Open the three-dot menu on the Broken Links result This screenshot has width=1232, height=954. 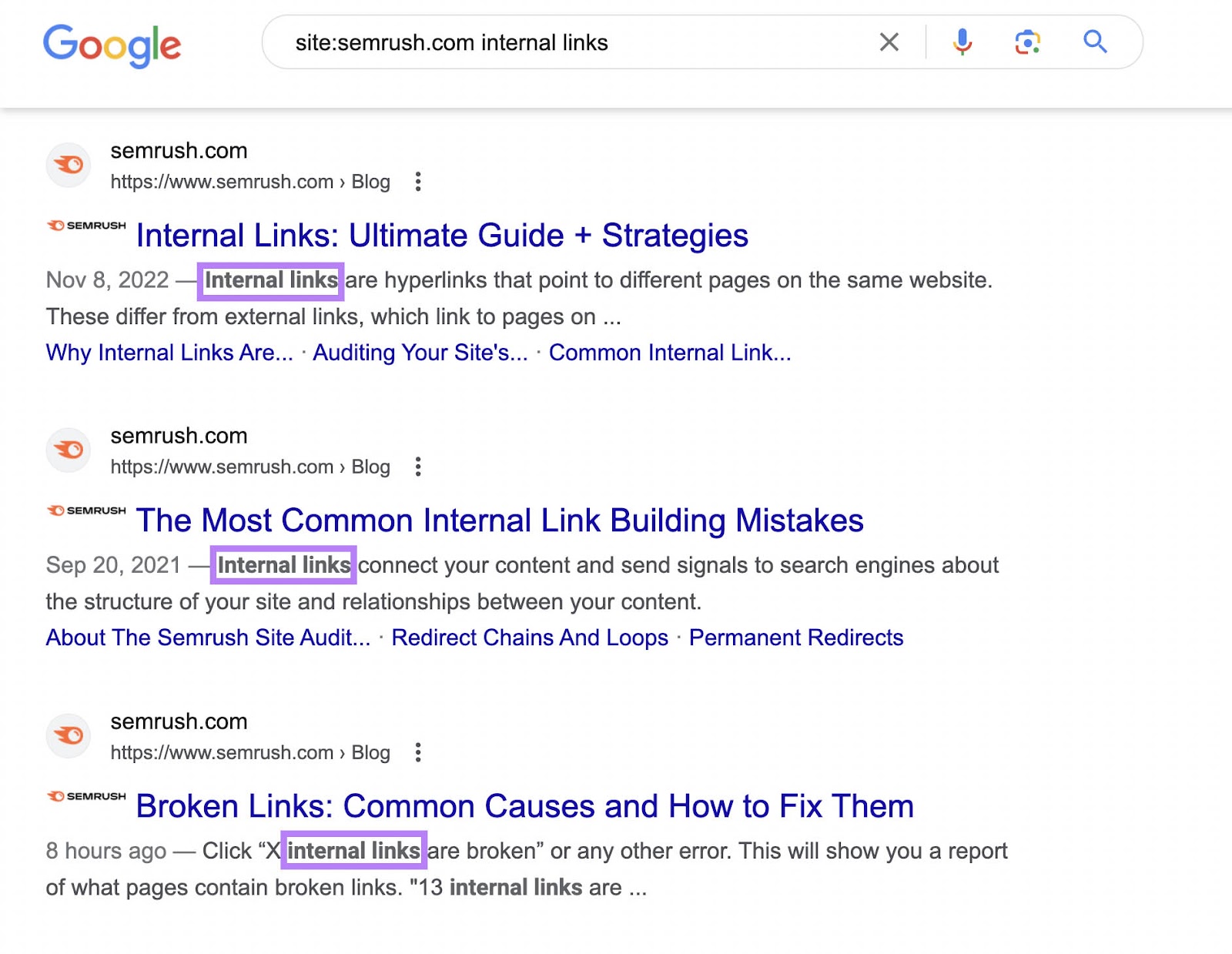coord(418,753)
